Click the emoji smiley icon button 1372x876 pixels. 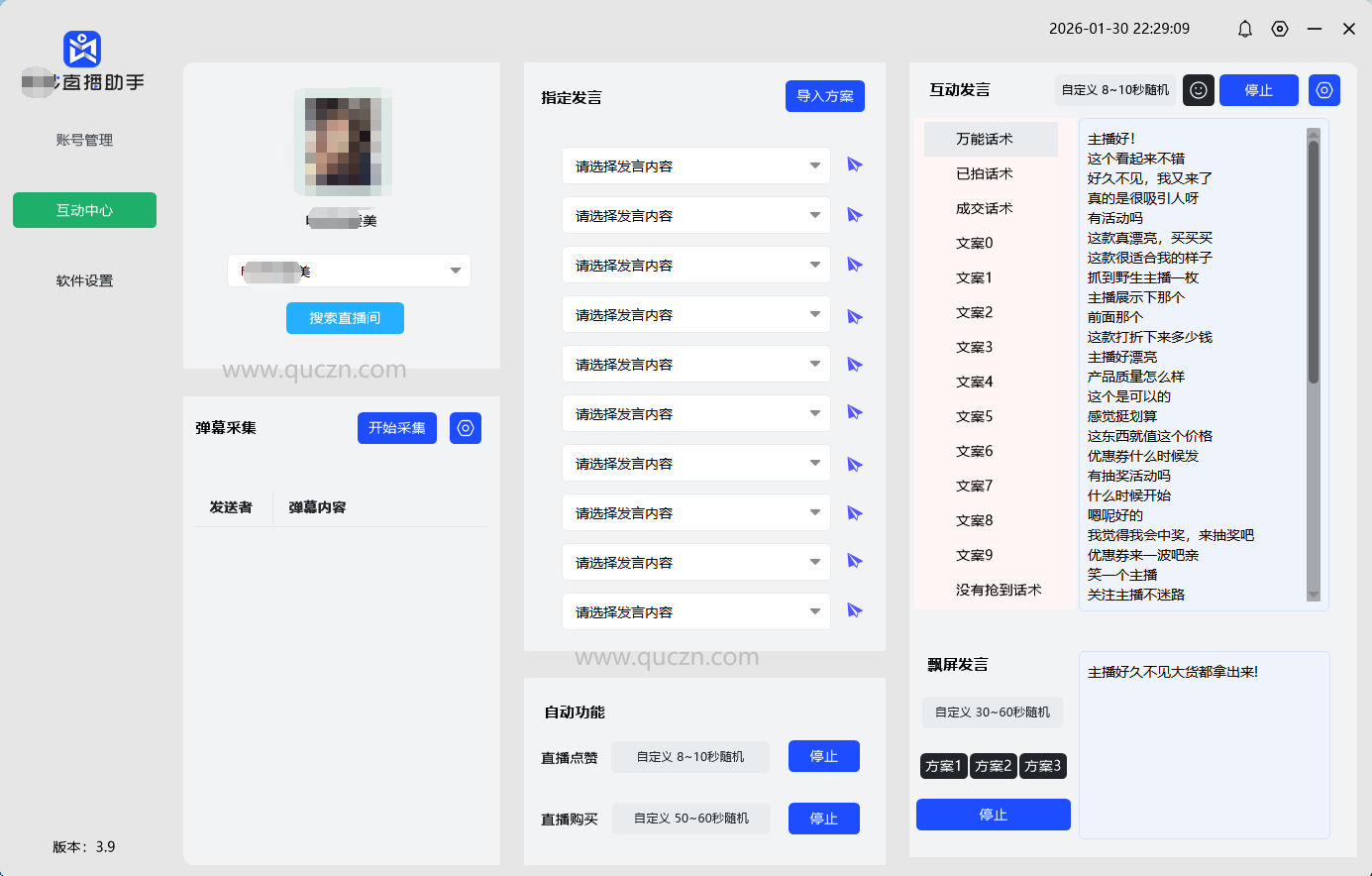[x=1199, y=90]
